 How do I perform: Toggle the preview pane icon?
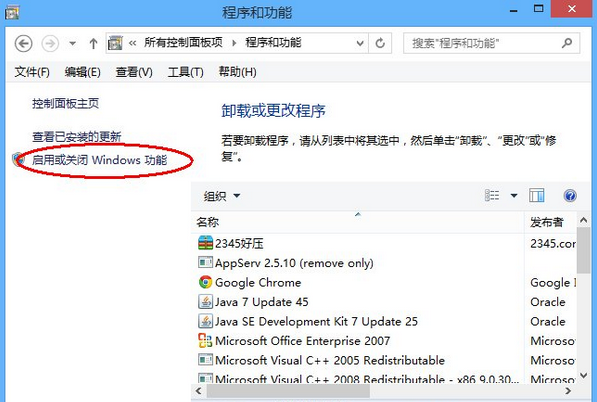(536, 196)
